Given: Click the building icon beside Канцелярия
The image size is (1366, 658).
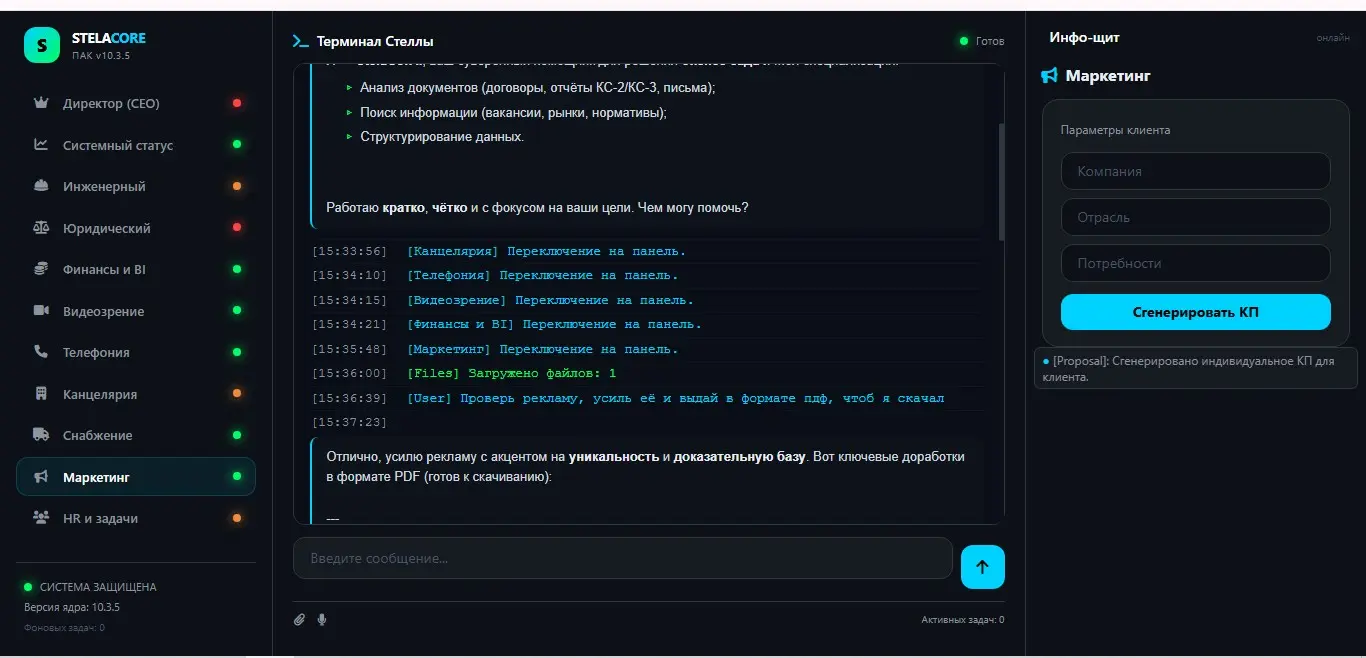Looking at the screenshot, I should click(x=41, y=394).
